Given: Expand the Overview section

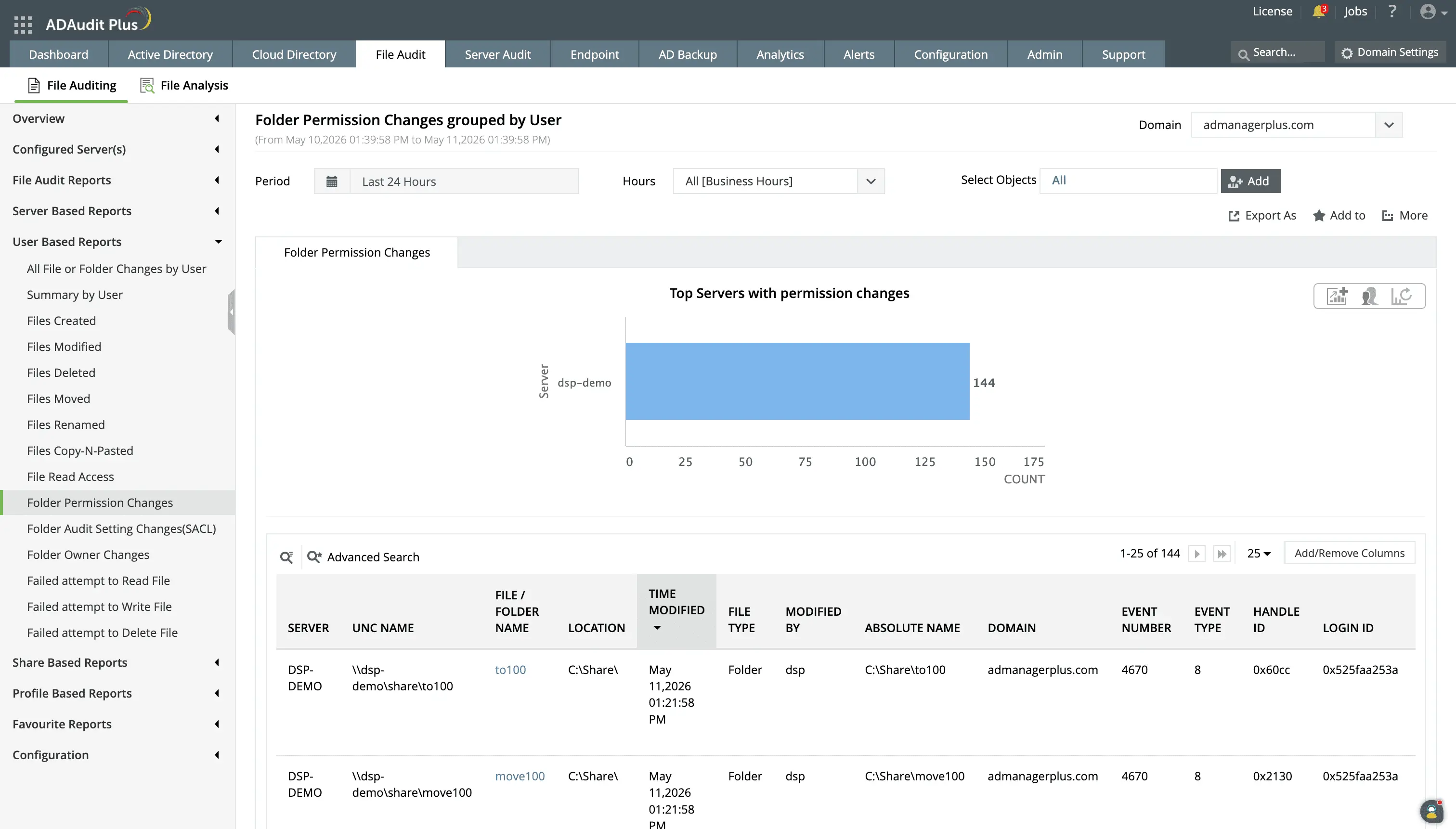Looking at the screenshot, I should 117,118.
